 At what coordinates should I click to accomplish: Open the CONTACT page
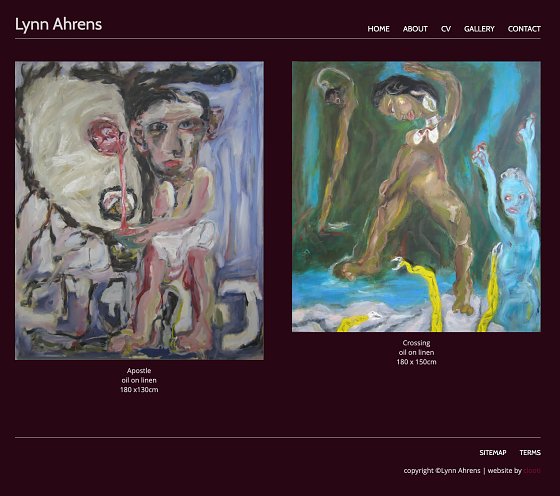(524, 29)
